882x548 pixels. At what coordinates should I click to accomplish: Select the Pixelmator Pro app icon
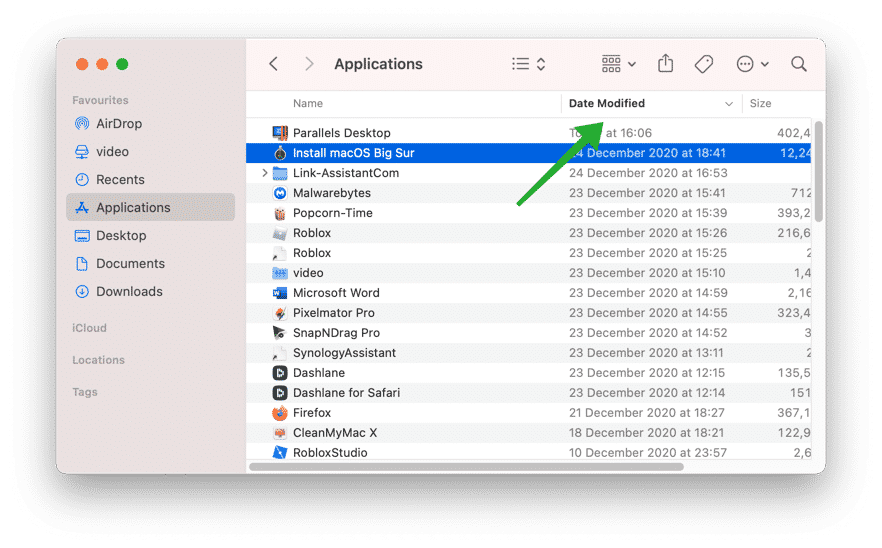point(280,313)
